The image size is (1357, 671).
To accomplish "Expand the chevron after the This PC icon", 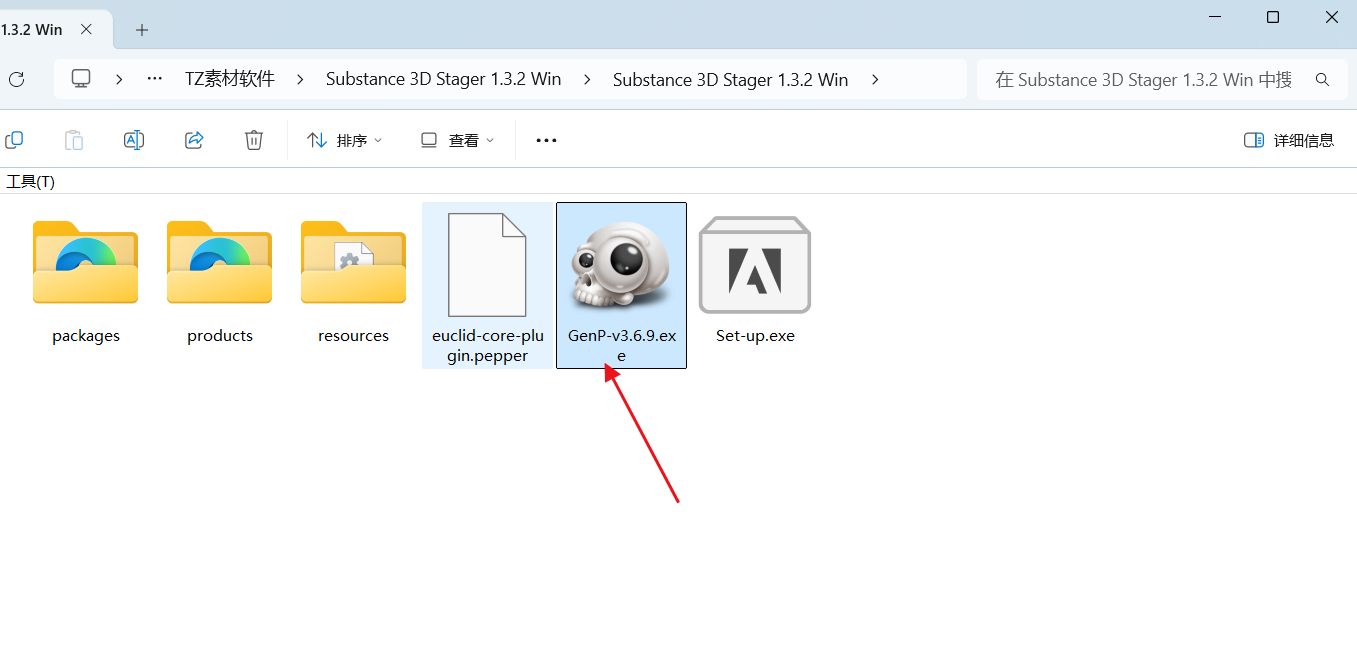I will [x=119, y=79].
